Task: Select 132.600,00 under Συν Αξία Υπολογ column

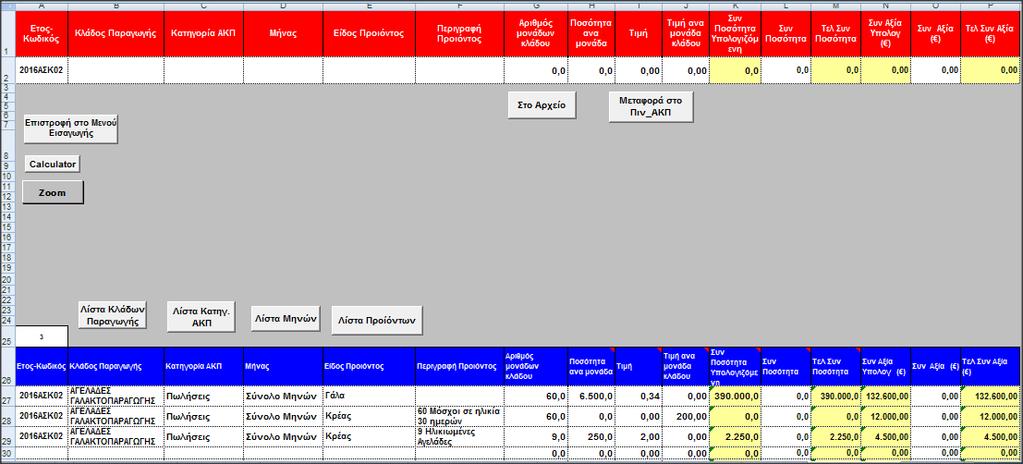Action: [885, 395]
